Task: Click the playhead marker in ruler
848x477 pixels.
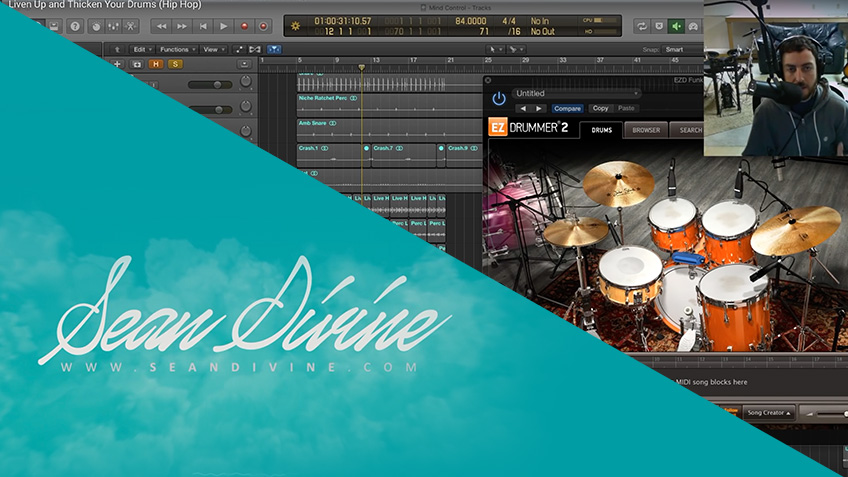Action: click(362, 68)
